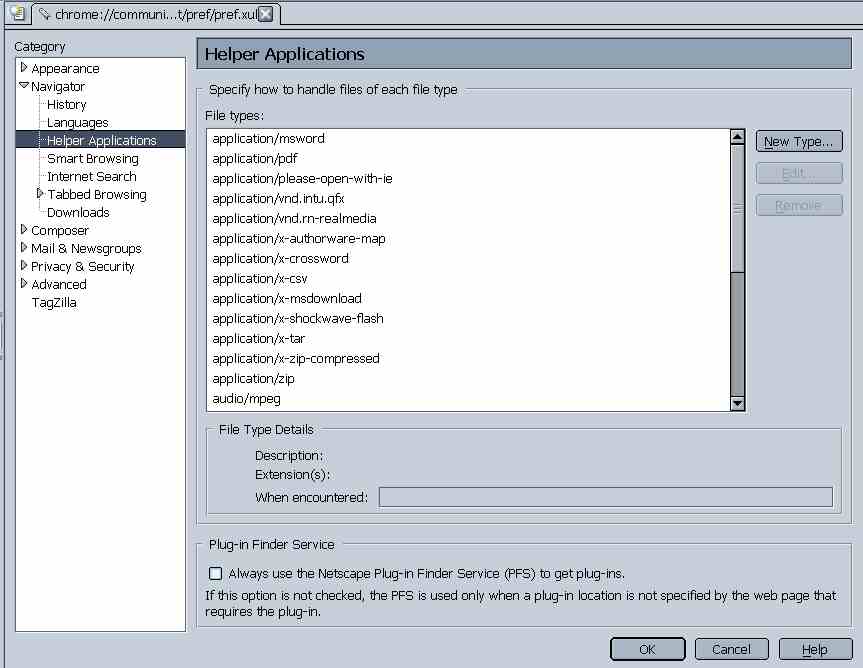The height and width of the screenshot is (668, 863).
Task: Open the Help button
Action: tap(814, 650)
